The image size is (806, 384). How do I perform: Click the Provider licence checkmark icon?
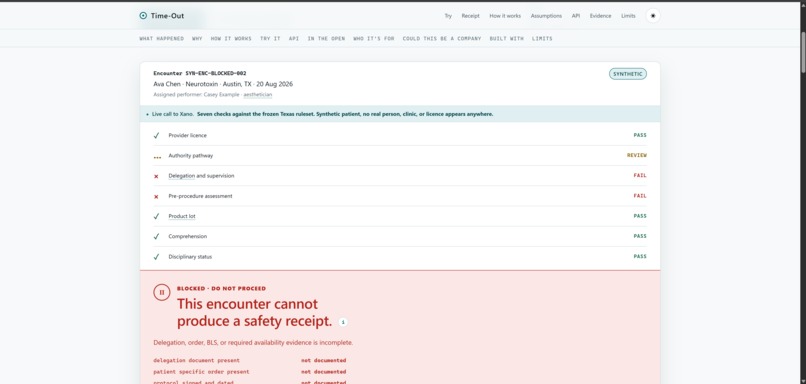click(156, 135)
